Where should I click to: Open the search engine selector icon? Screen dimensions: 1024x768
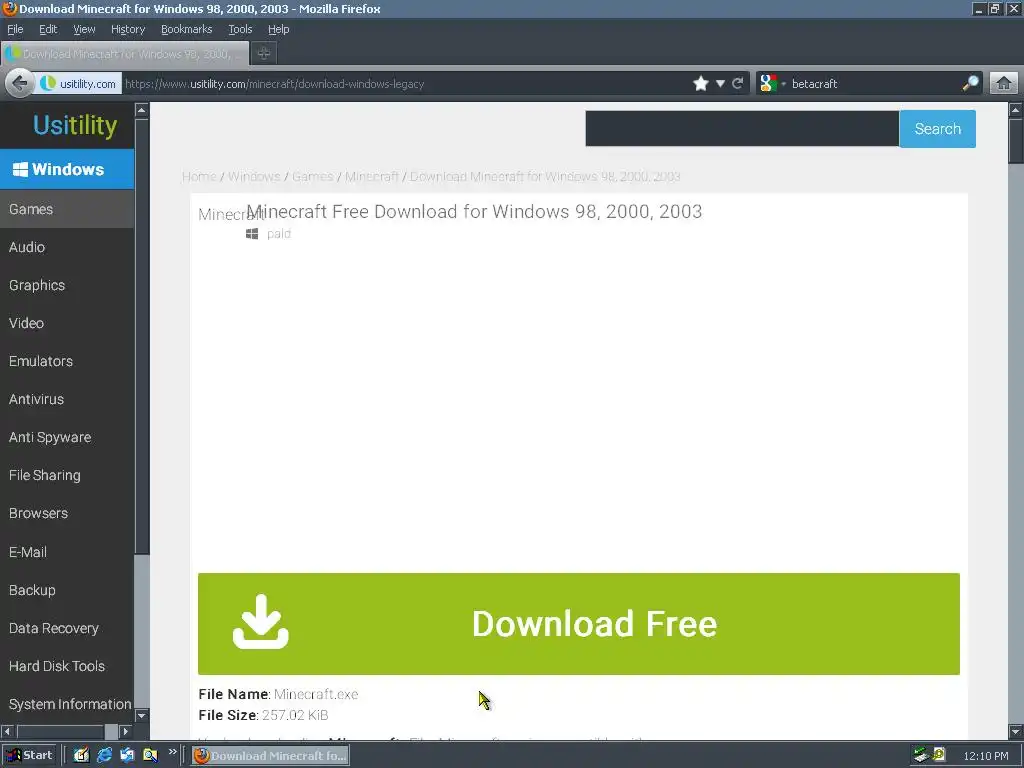coord(769,84)
